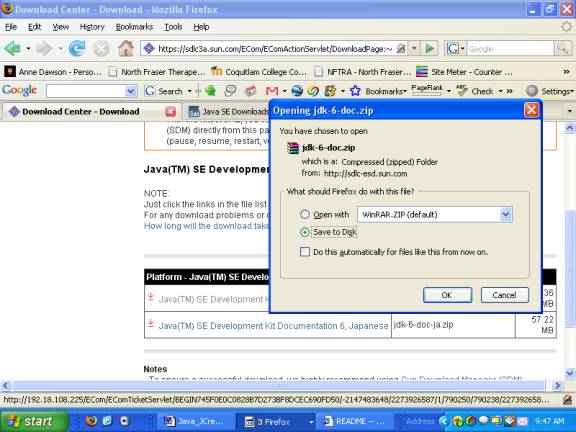The height and width of the screenshot is (432, 576).
Task: Select the Open with radio button
Action: click(305, 214)
